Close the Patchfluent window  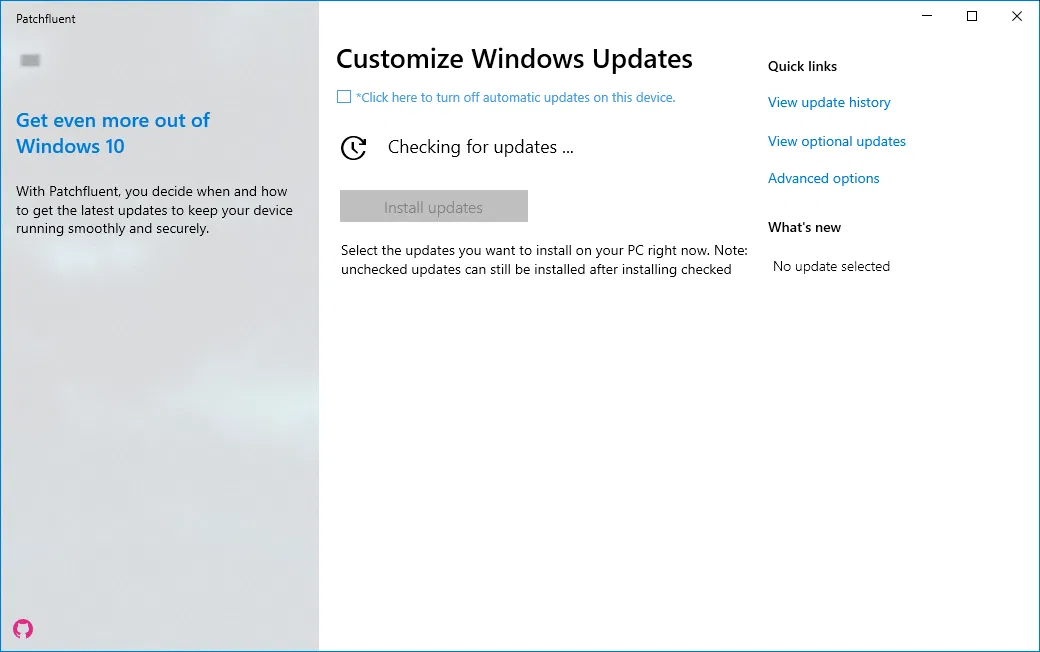coord(1016,16)
